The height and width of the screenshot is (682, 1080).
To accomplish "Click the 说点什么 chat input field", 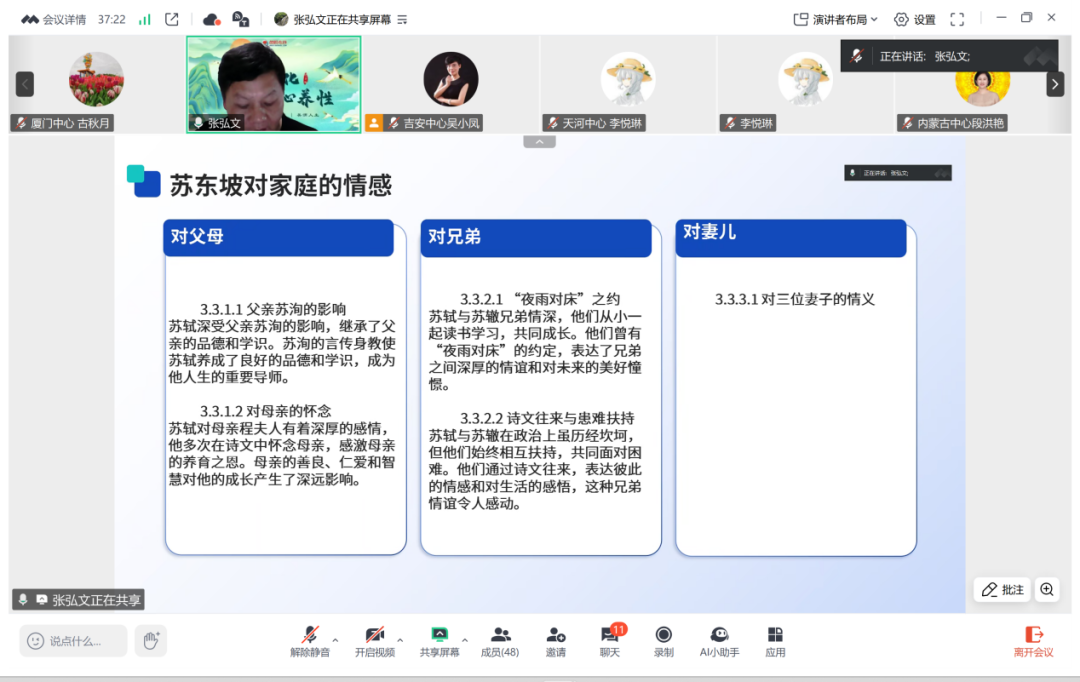I will [74, 641].
